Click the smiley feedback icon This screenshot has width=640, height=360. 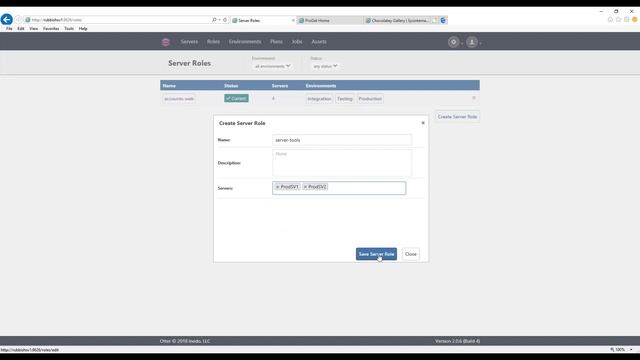(635, 20)
